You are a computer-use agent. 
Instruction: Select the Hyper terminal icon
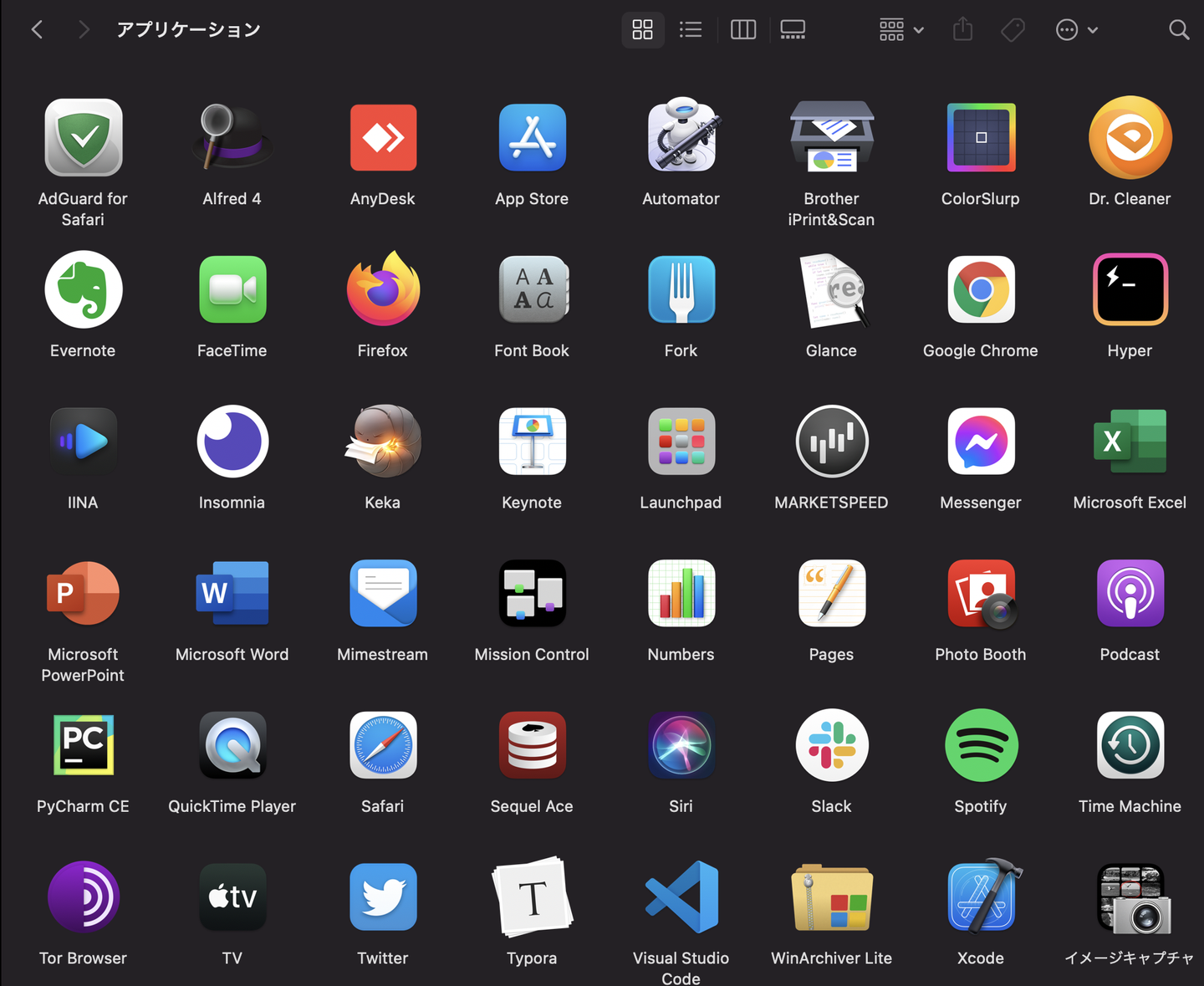coord(1130,290)
